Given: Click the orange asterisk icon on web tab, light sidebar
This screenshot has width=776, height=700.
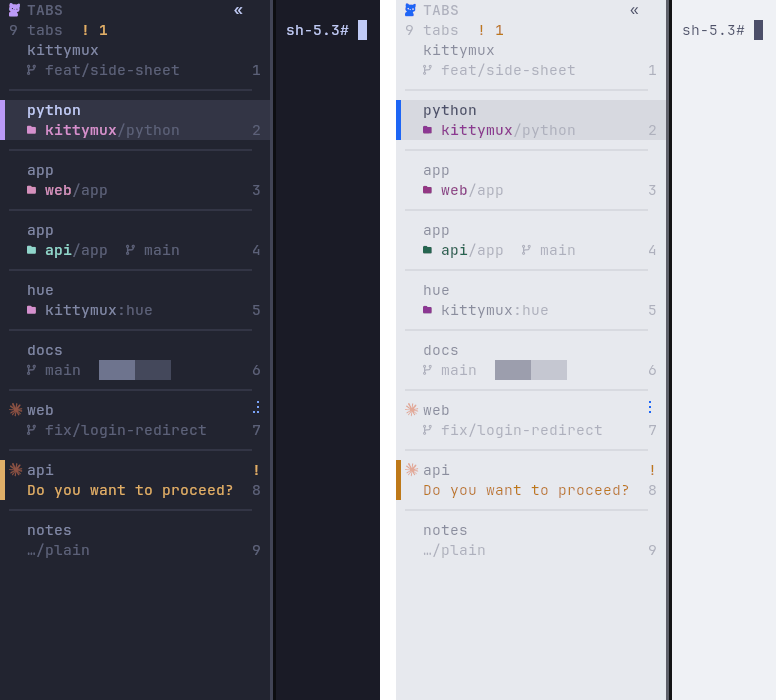Looking at the screenshot, I should [x=412, y=409].
